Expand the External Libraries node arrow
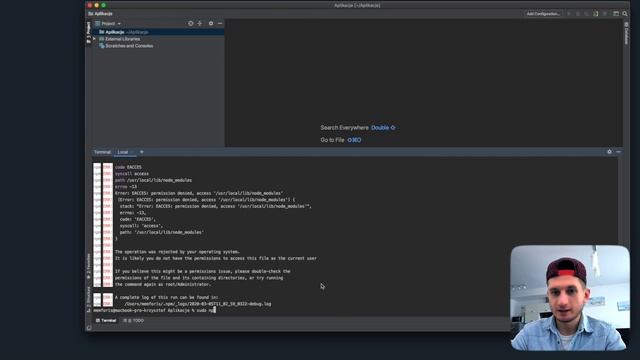The width and height of the screenshot is (640, 360). point(95,39)
